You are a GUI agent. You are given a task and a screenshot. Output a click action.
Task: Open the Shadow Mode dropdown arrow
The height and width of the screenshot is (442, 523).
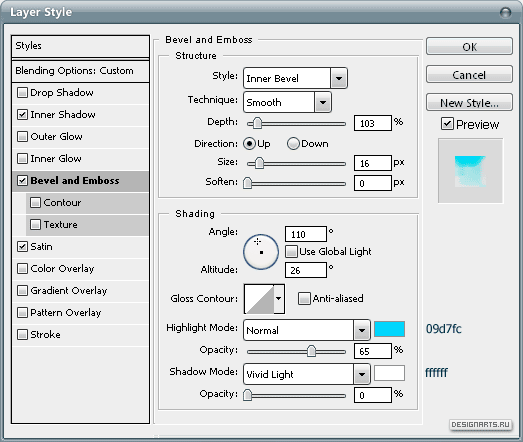point(362,374)
